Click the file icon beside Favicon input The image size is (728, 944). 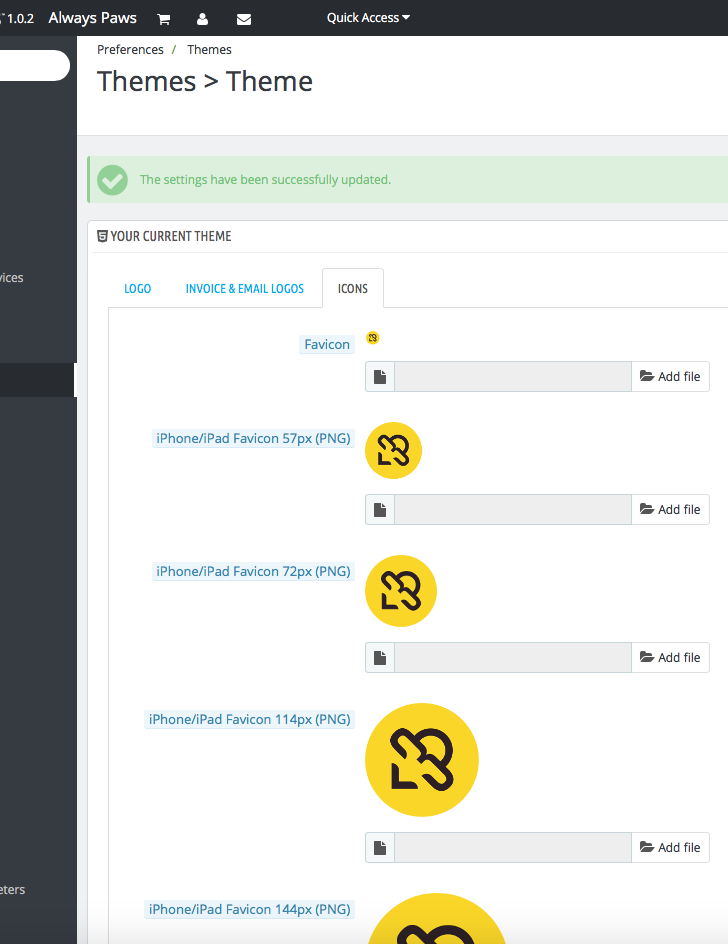(380, 377)
